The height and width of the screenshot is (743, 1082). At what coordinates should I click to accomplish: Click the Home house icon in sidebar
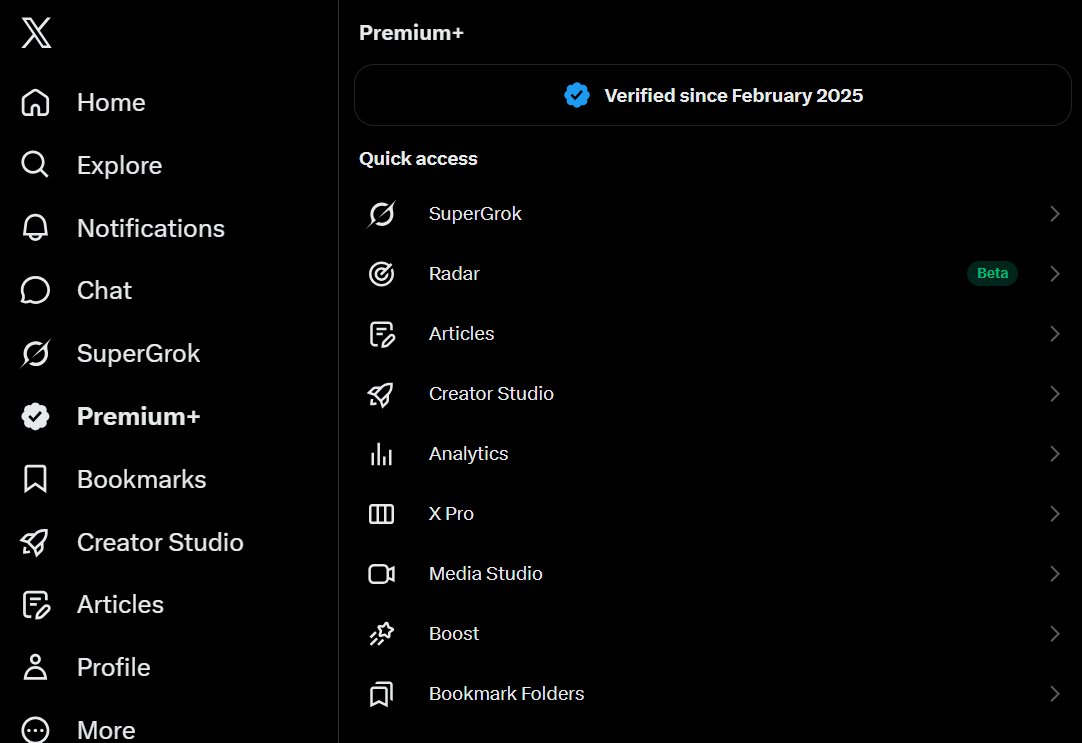coord(35,103)
